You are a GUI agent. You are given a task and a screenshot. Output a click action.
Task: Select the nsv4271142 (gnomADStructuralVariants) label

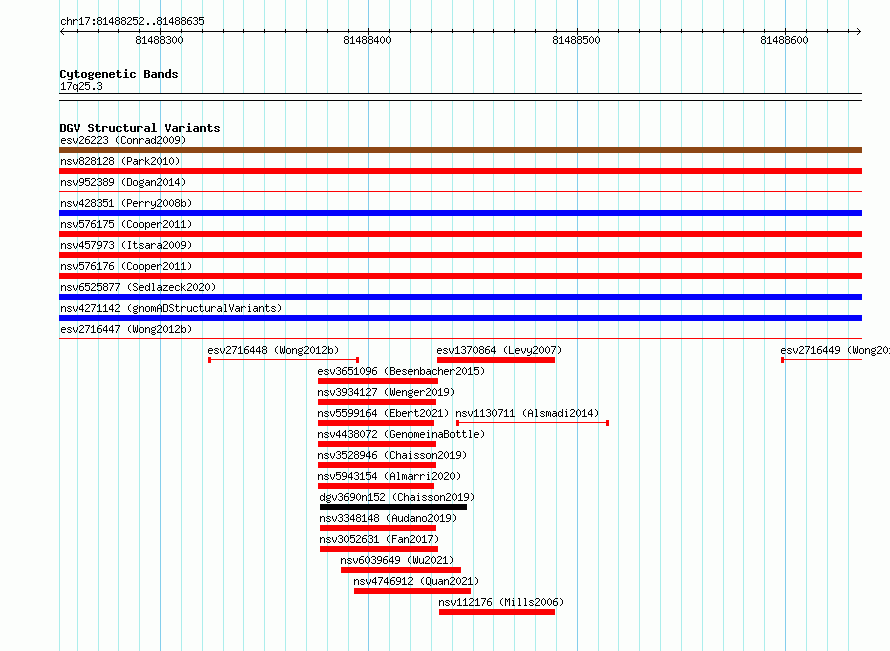pyautogui.click(x=171, y=308)
